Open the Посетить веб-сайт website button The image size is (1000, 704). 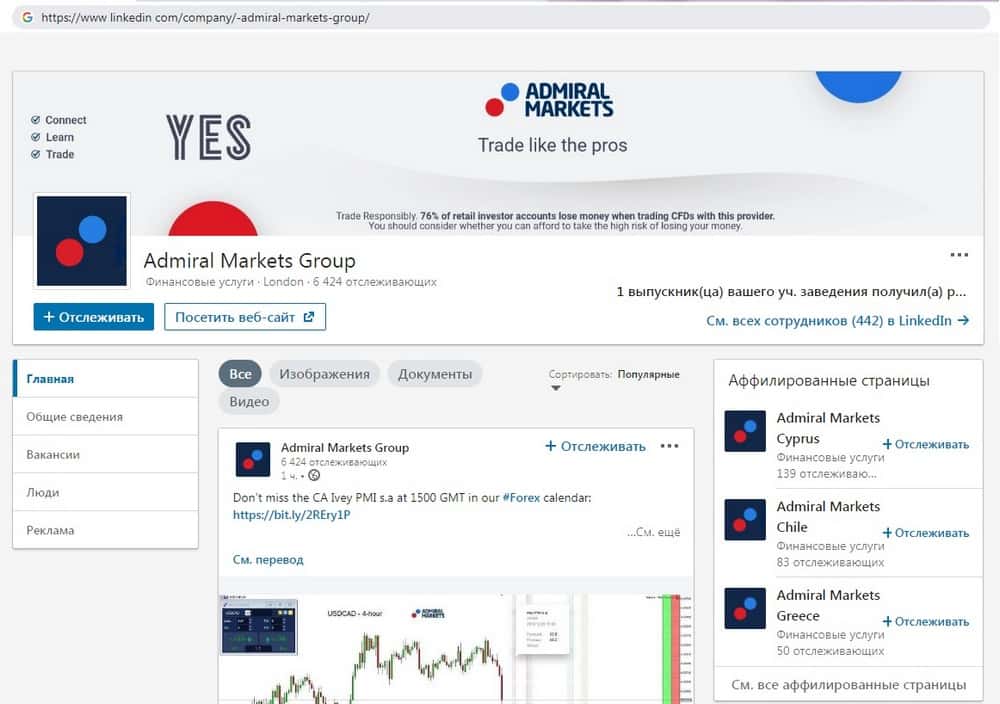click(x=245, y=317)
